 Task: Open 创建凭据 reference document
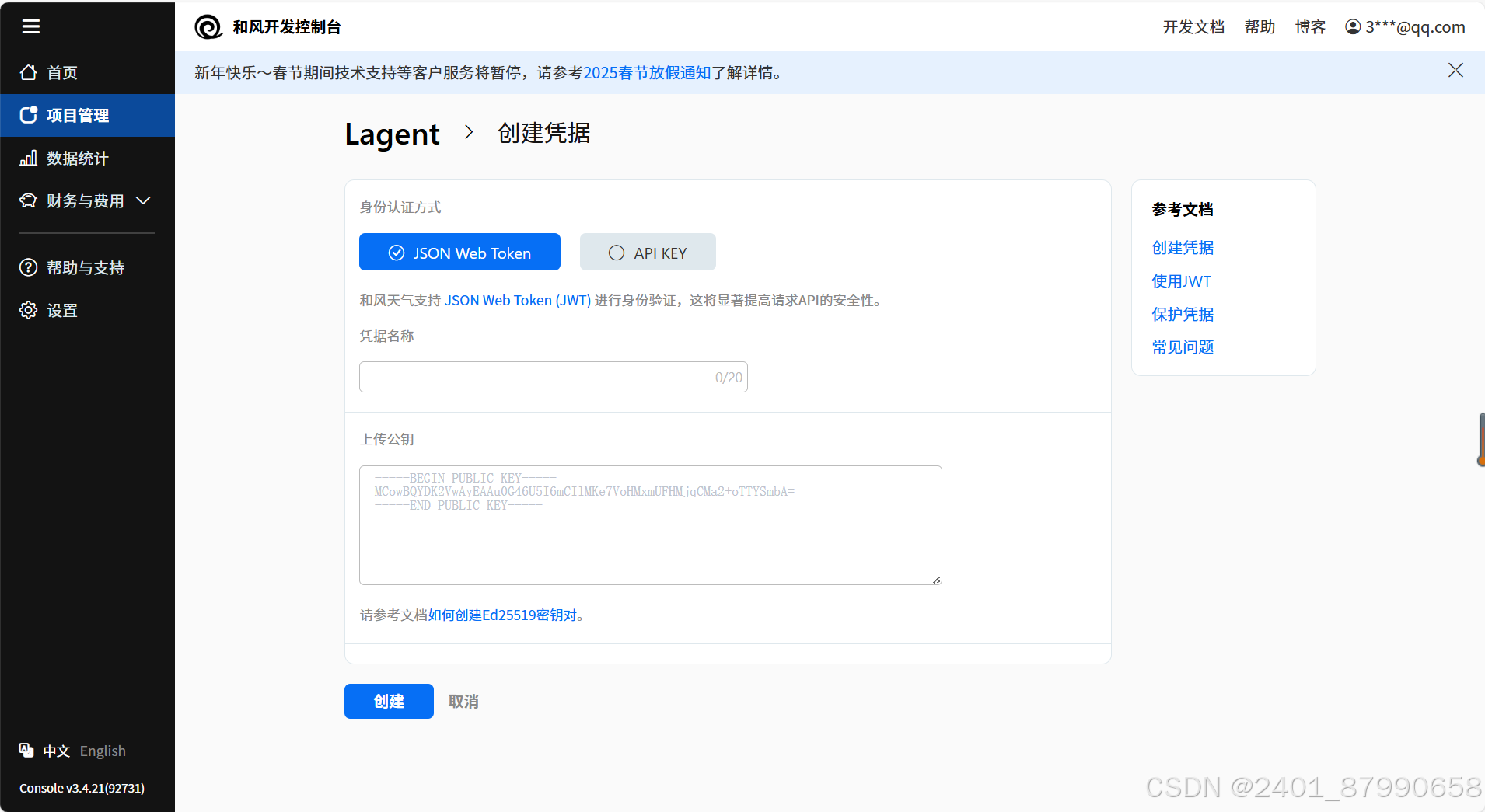pos(1183,247)
